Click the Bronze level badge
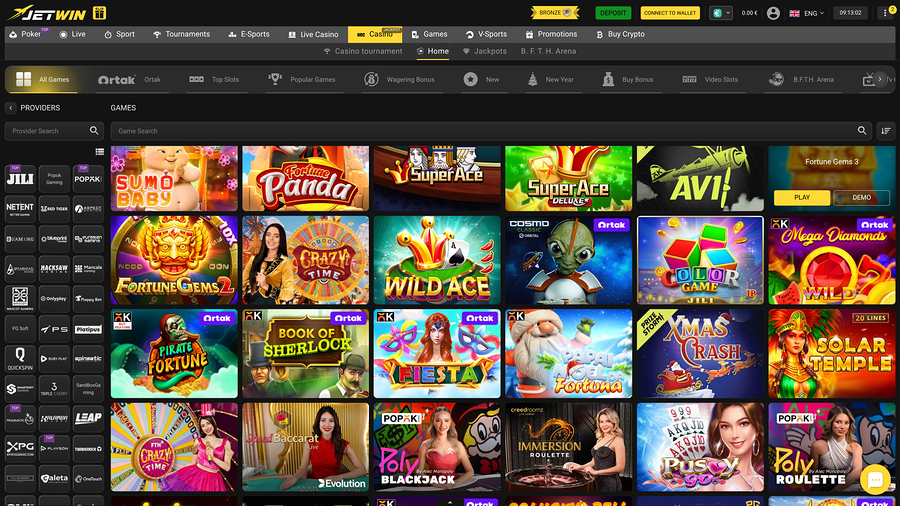Image resolution: width=900 pixels, height=506 pixels. point(554,13)
